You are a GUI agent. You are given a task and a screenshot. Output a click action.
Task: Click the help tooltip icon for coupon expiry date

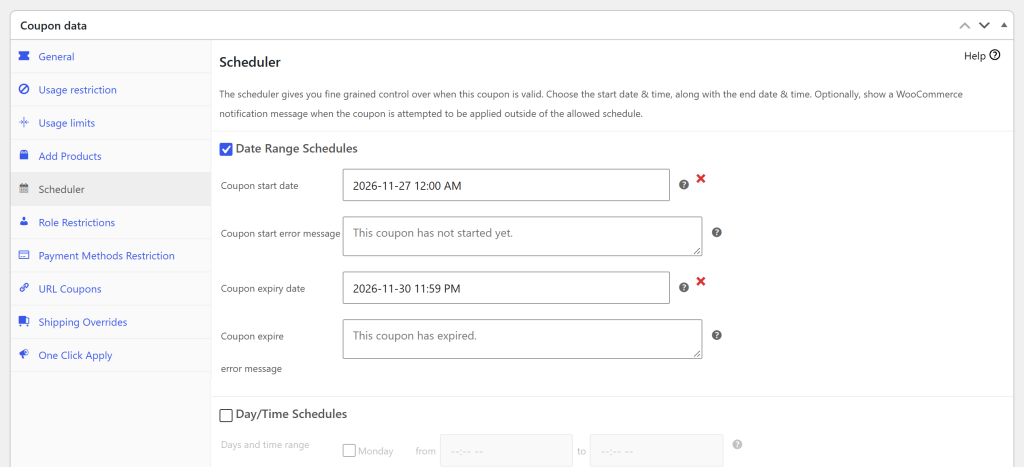point(684,287)
